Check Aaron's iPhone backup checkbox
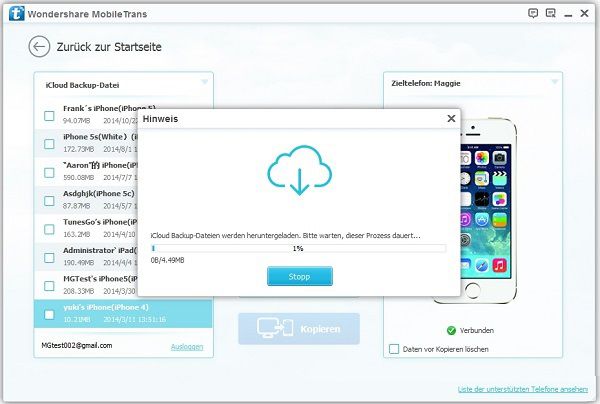This screenshot has width=600, height=404. [49, 173]
